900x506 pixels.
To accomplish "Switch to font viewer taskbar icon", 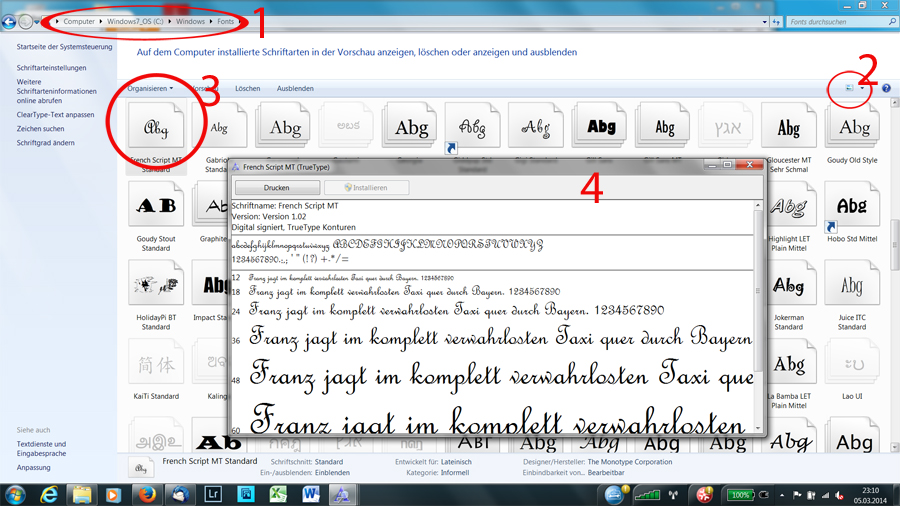I will click(343, 494).
